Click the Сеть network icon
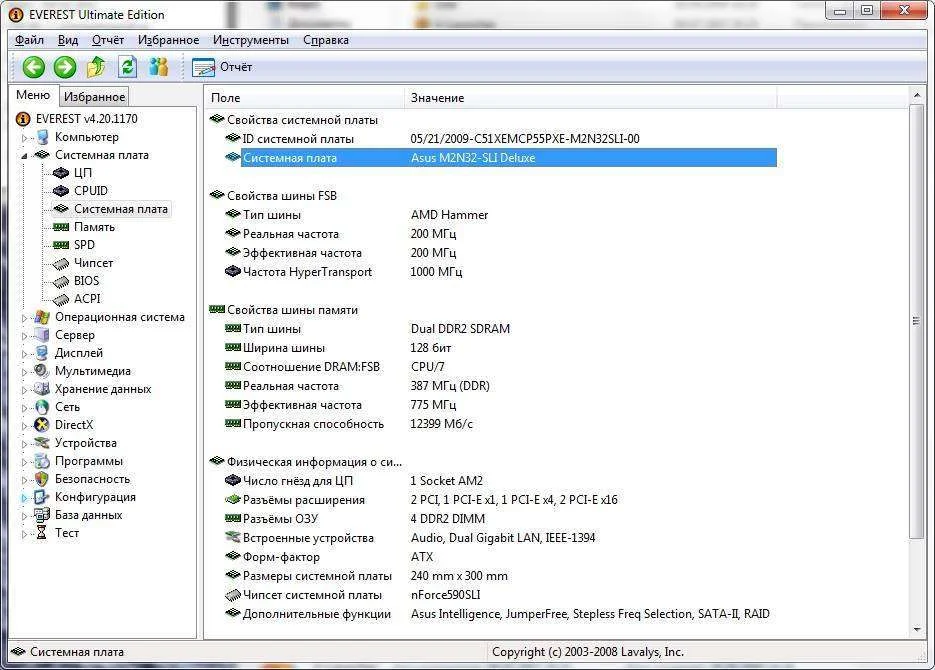This screenshot has width=935, height=670. [42, 407]
